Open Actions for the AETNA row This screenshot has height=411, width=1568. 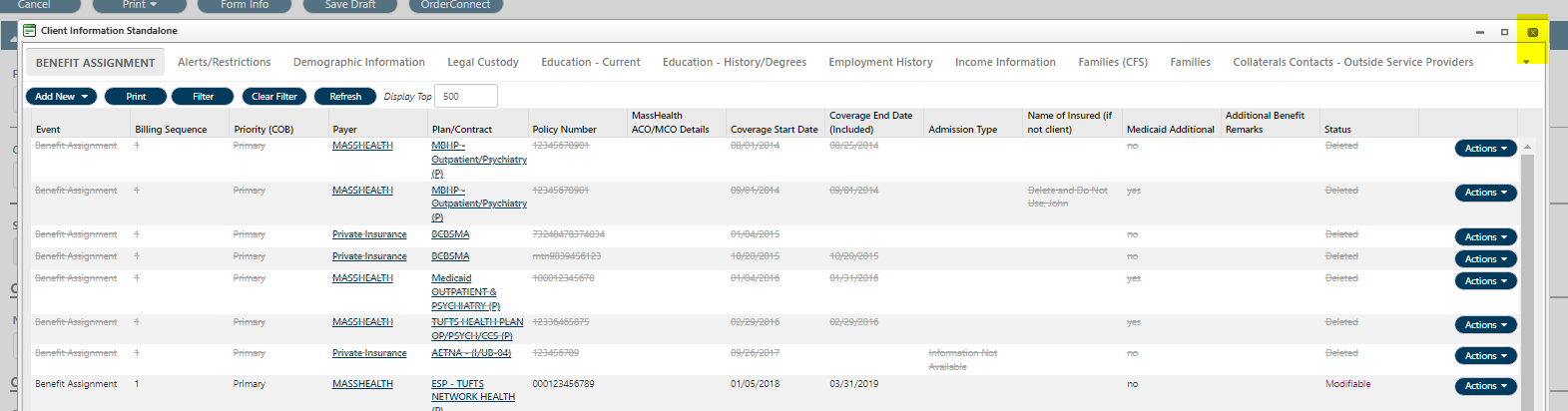click(x=1485, y=356)
